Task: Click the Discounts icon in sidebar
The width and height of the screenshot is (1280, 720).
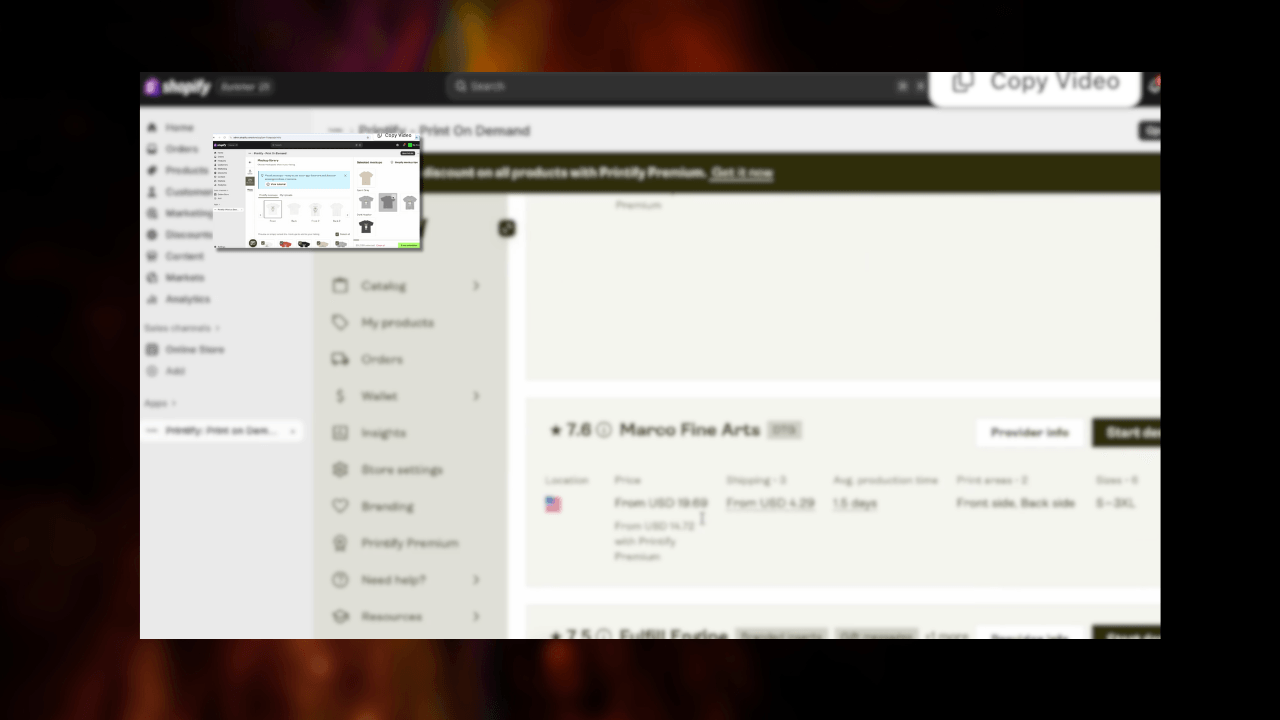Action: [152, 234]
